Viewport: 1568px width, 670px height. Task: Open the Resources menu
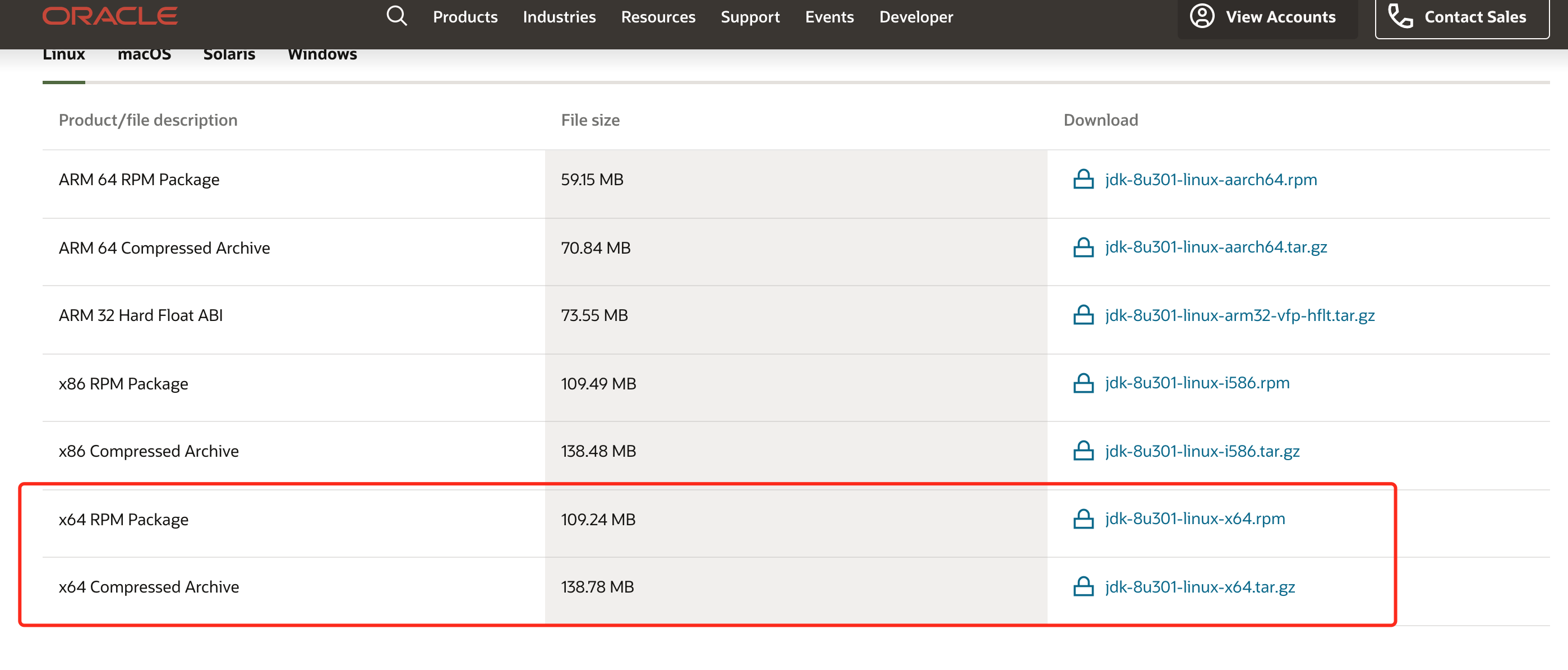point(658,17)
